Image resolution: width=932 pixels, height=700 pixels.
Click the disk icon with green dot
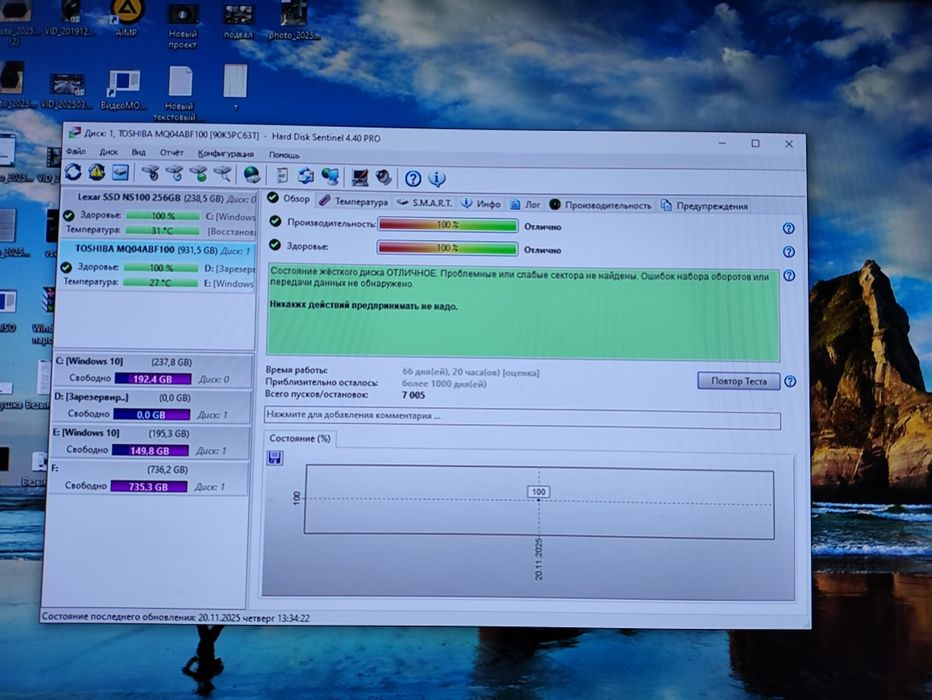[x=198, y=174]
